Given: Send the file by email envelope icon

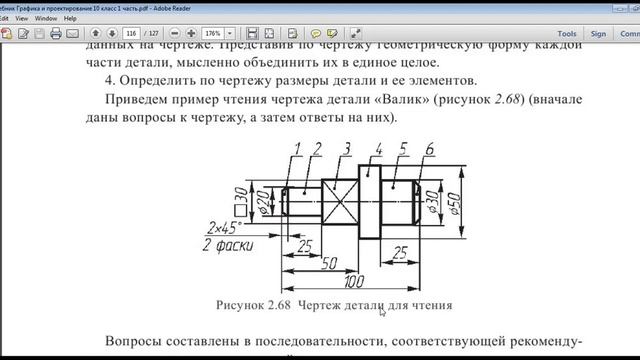Looking at the screenshot, I should pyautogui.click(x=72, y=33).
